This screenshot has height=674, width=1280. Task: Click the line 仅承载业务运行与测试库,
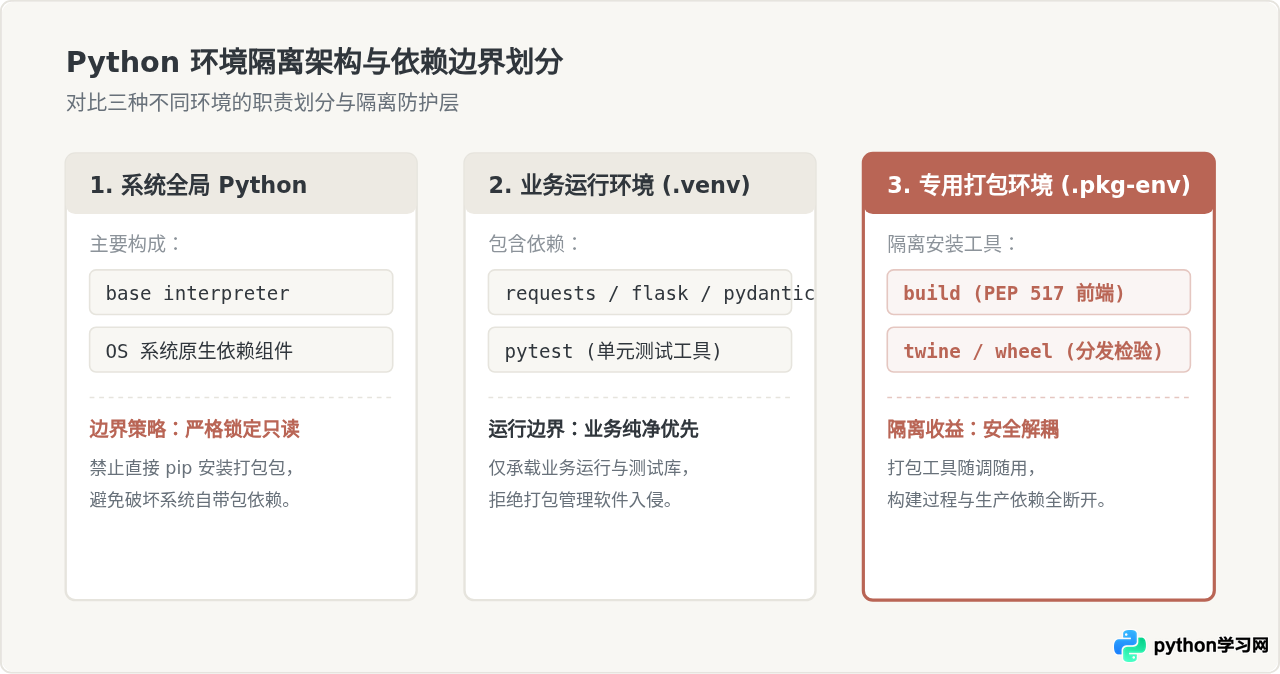(589, 468)
